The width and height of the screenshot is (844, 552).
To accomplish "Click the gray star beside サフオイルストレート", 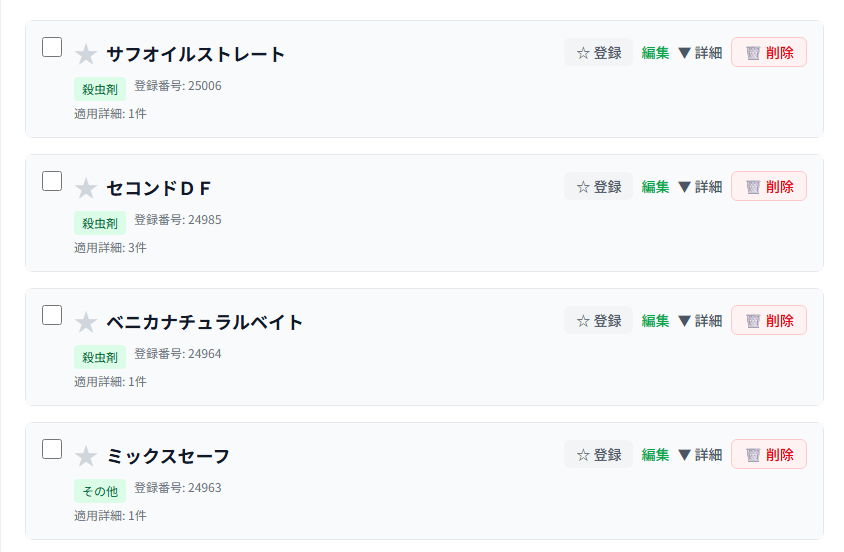I will (x=86, y=55).
